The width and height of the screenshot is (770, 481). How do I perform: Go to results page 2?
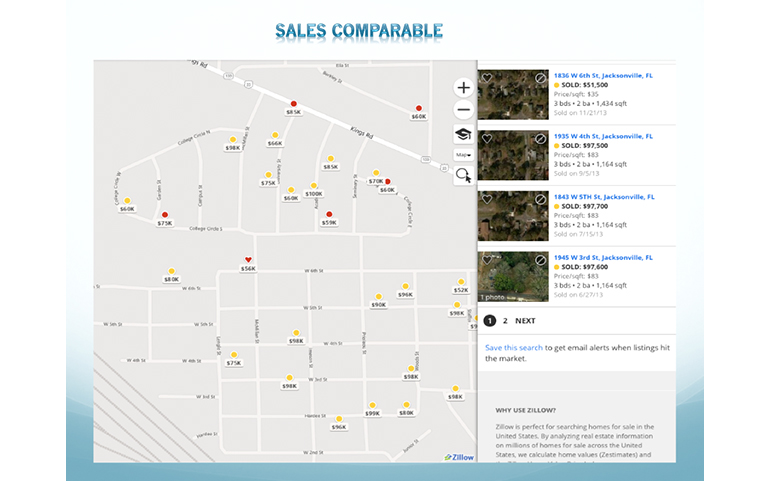pyautogui.click(x=505, y=321)
